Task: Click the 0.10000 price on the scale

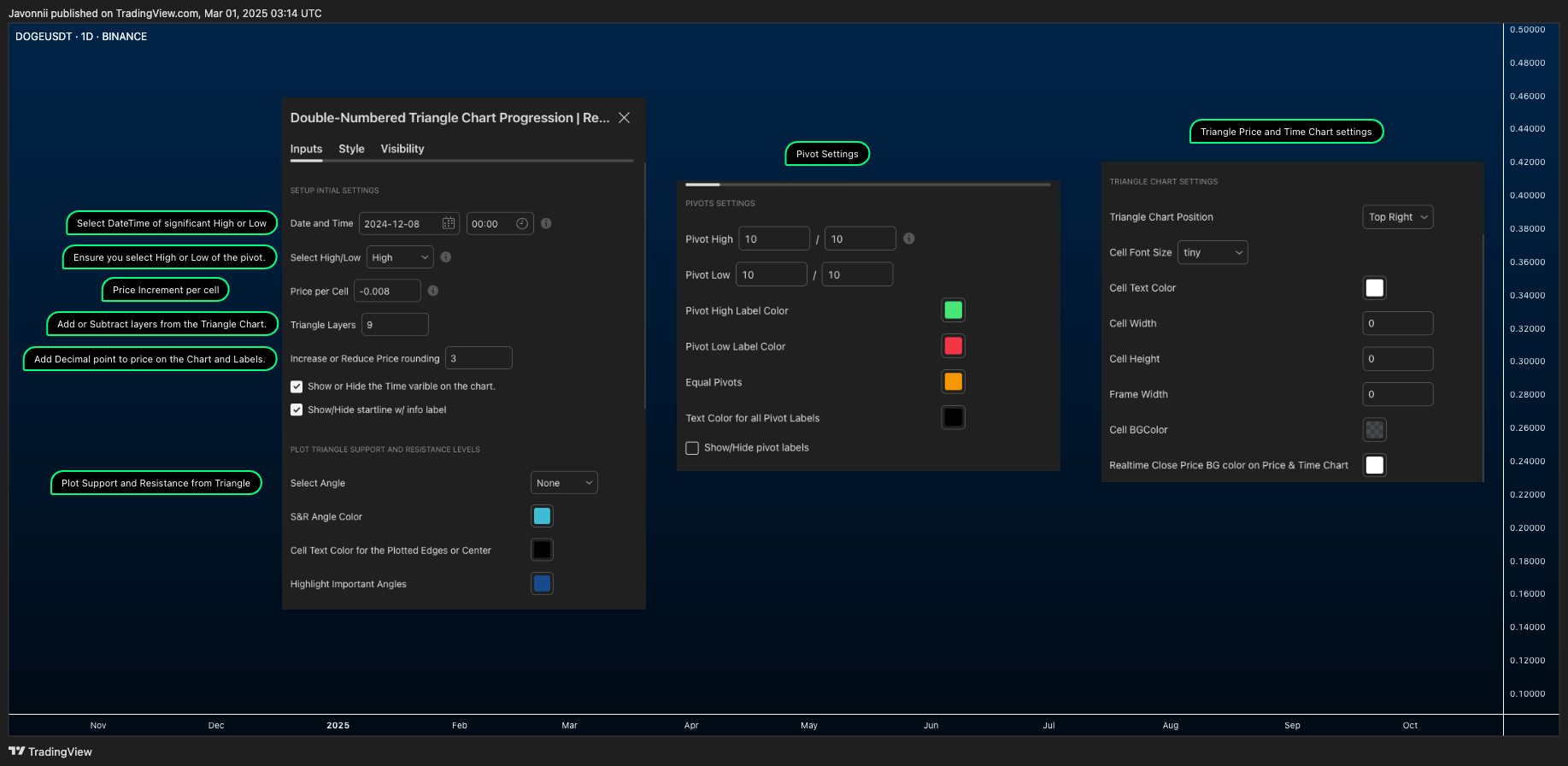Action: point(1527,693)
